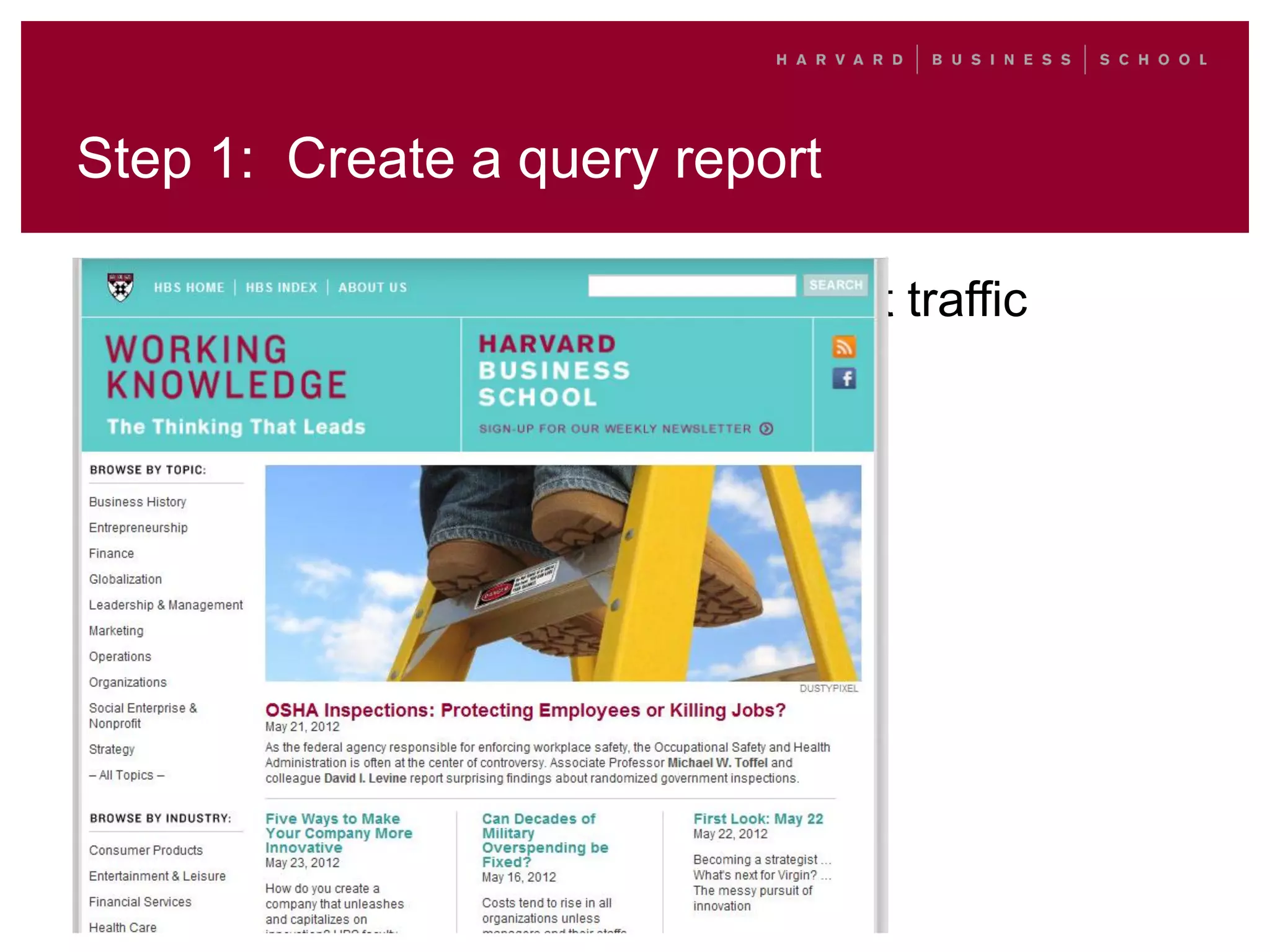The width and height of the screenshot is (1270, 952).
Task: Click the May 21, 2012 date text
Action: (303, 727)
